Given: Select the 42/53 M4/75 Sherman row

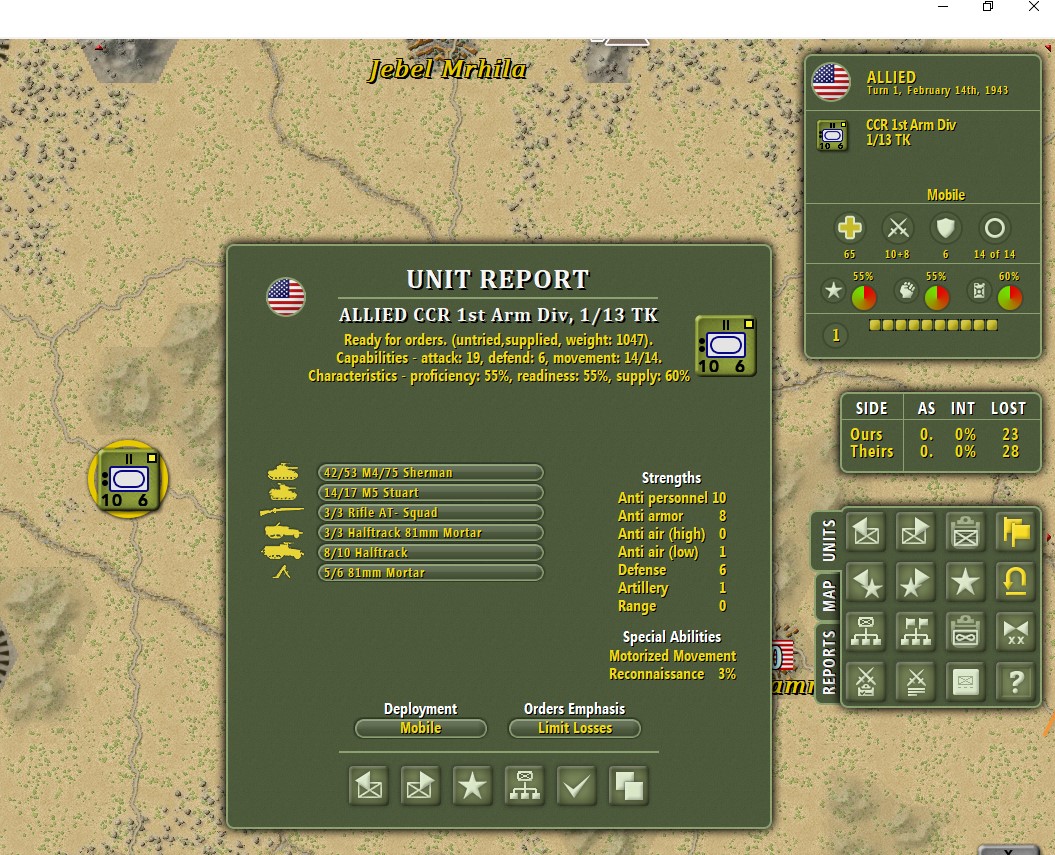Looking at the screenshot, I should (431, 472).
